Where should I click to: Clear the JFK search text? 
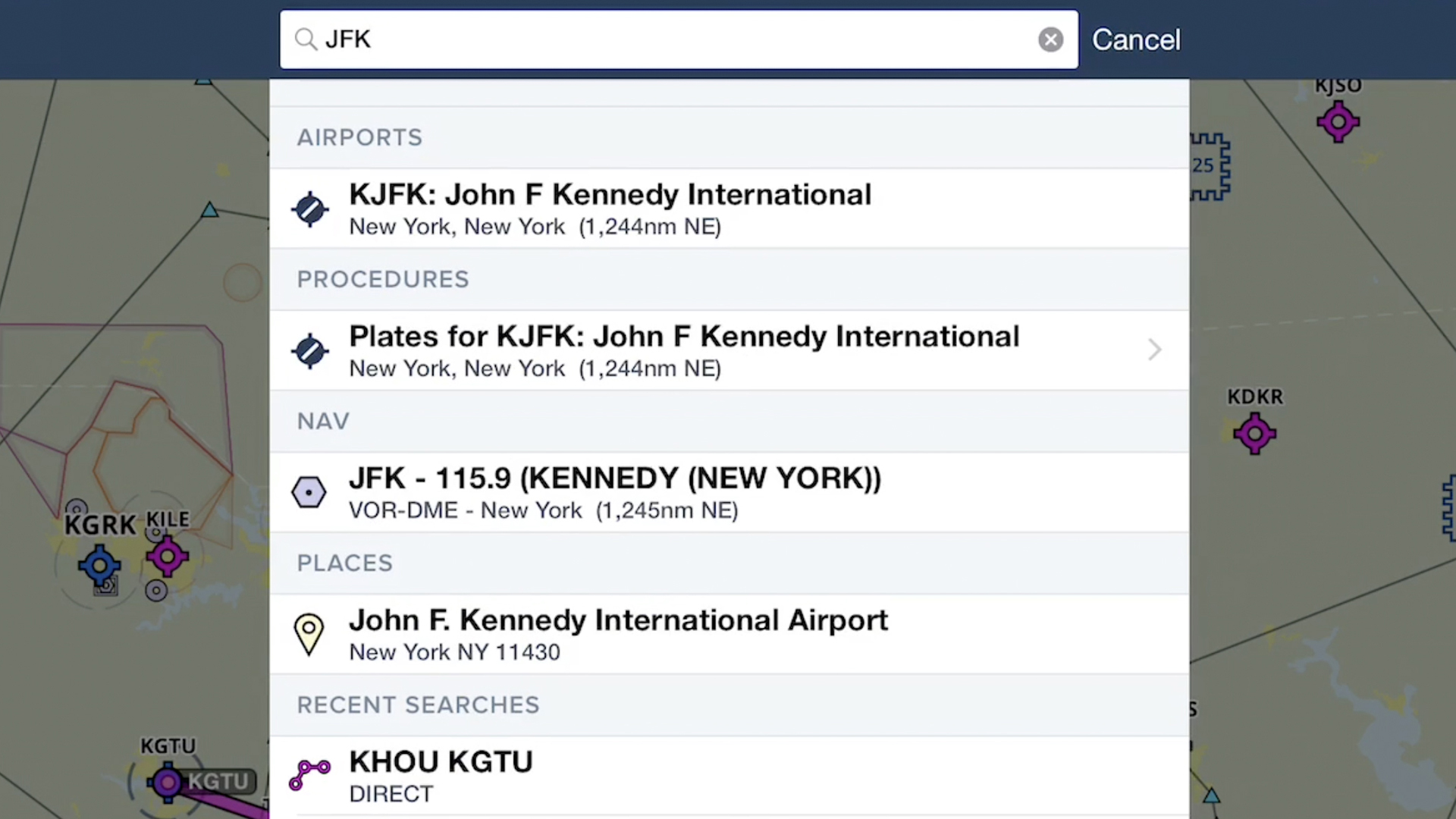1050,39
